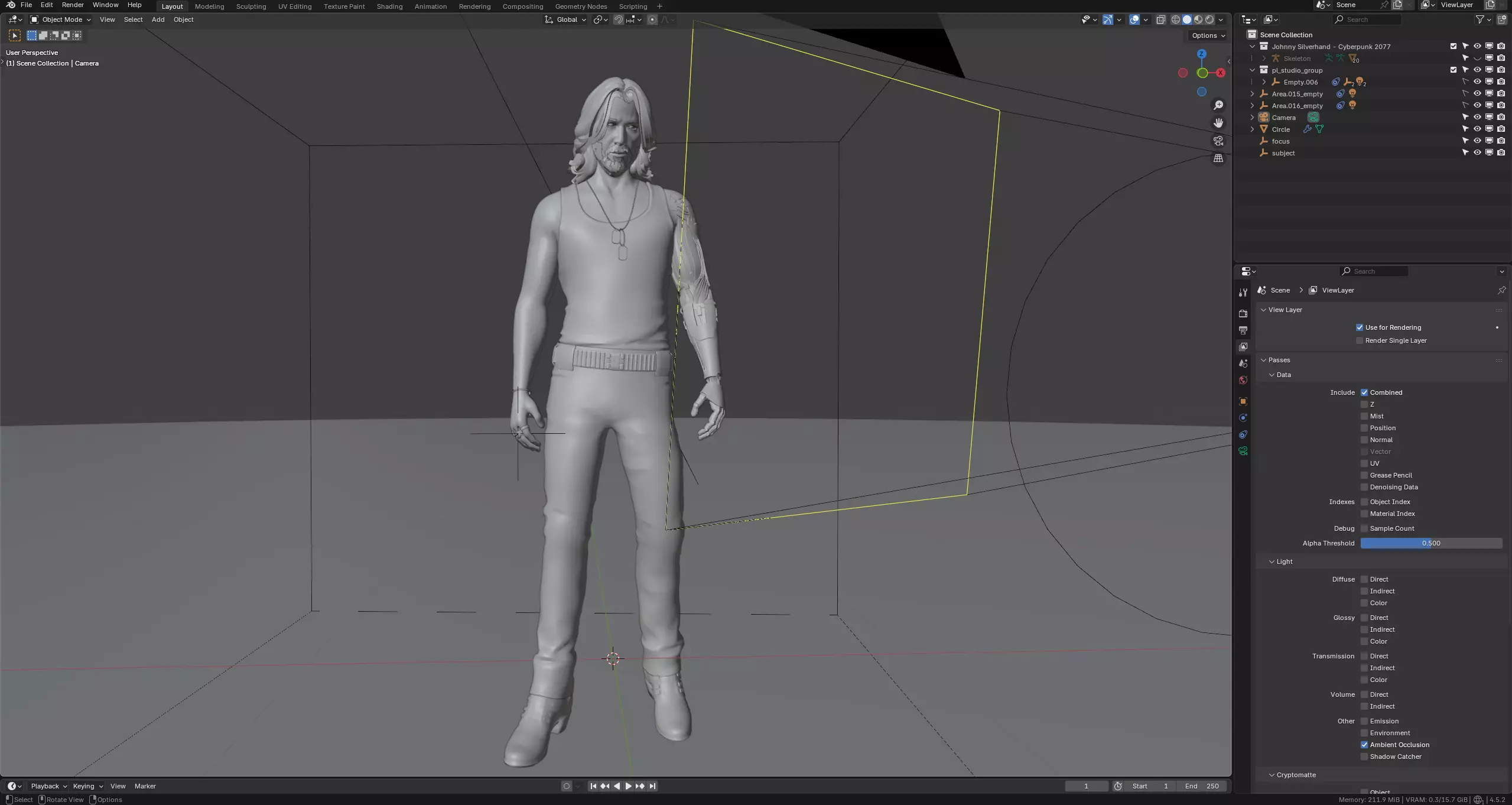The width and height of the screenshot is (1512, 805).
Task: Open the Render properties tab
Action: (x=1243, y=313)
